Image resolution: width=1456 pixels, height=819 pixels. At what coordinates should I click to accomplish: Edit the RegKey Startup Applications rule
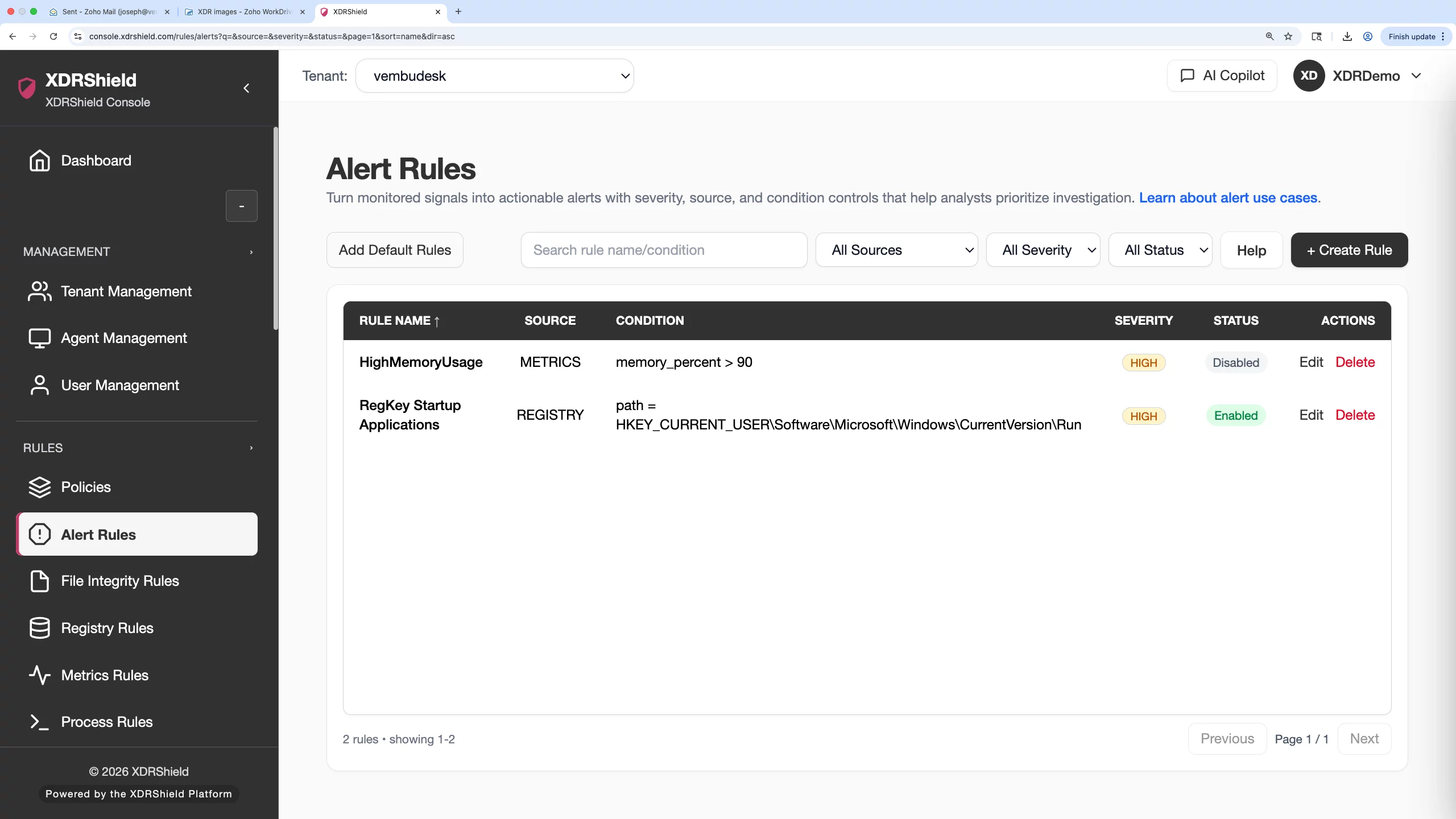tap(1311, 415)
